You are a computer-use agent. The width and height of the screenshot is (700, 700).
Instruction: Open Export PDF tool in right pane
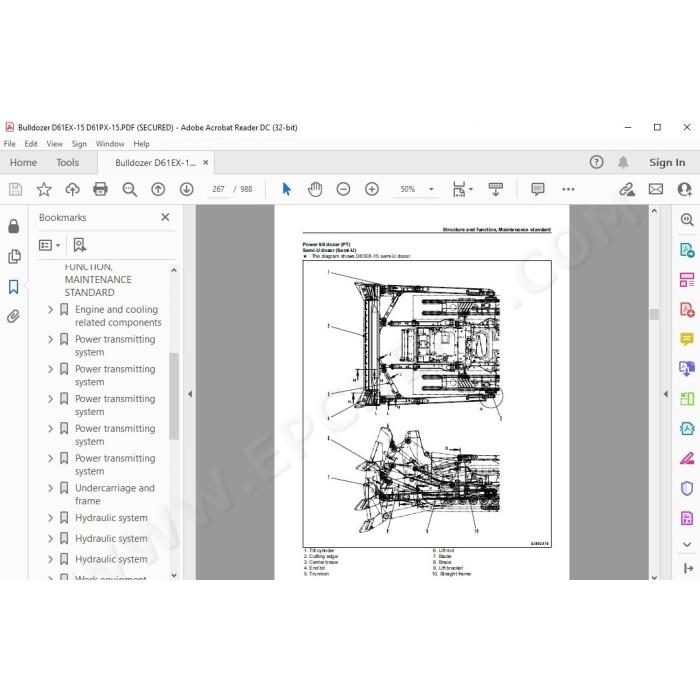tap(687, 250)
